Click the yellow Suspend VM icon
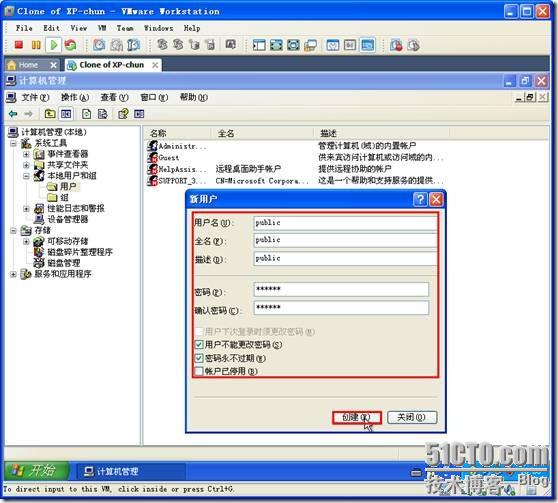Image resolution: width=558 pixels, height=503 pixels. click(x=36, y=45)
